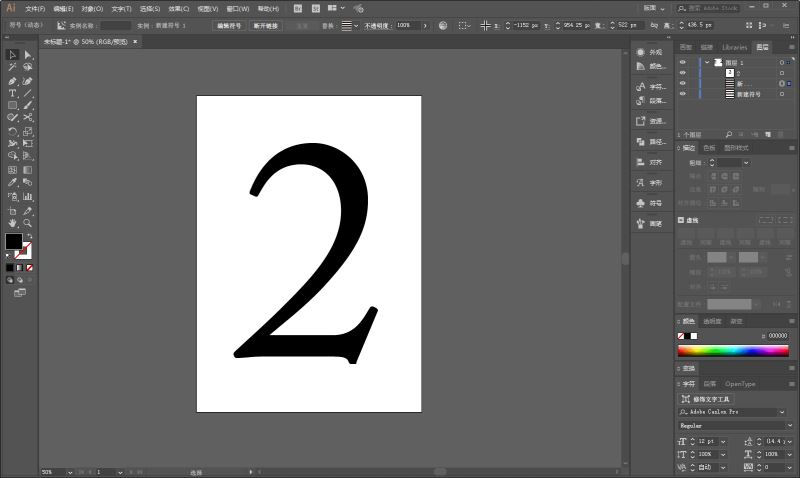800x478 pixels.
Task: Select the Scissors tool
Action: (x=28, y=117)
